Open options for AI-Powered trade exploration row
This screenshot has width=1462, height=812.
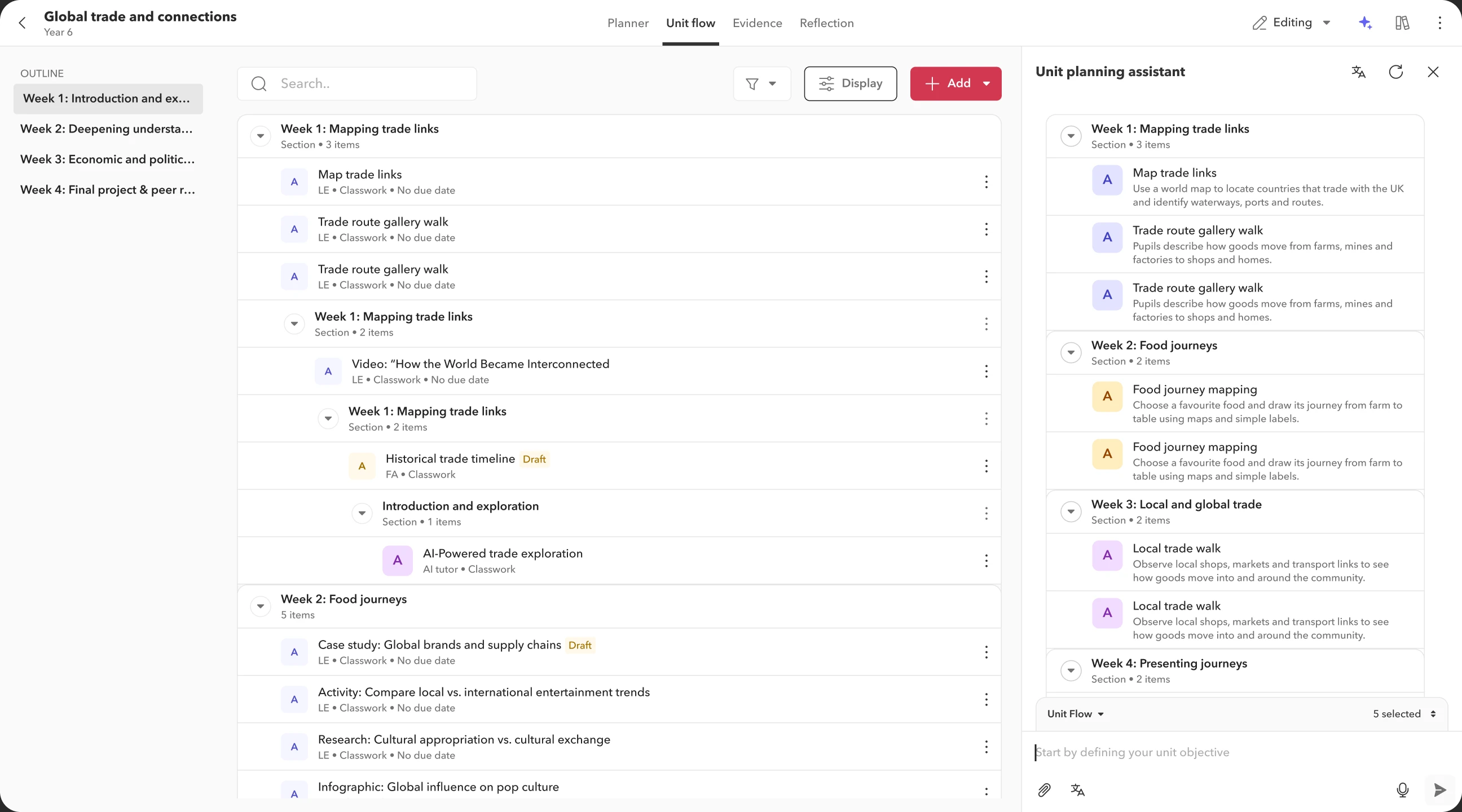987,561
